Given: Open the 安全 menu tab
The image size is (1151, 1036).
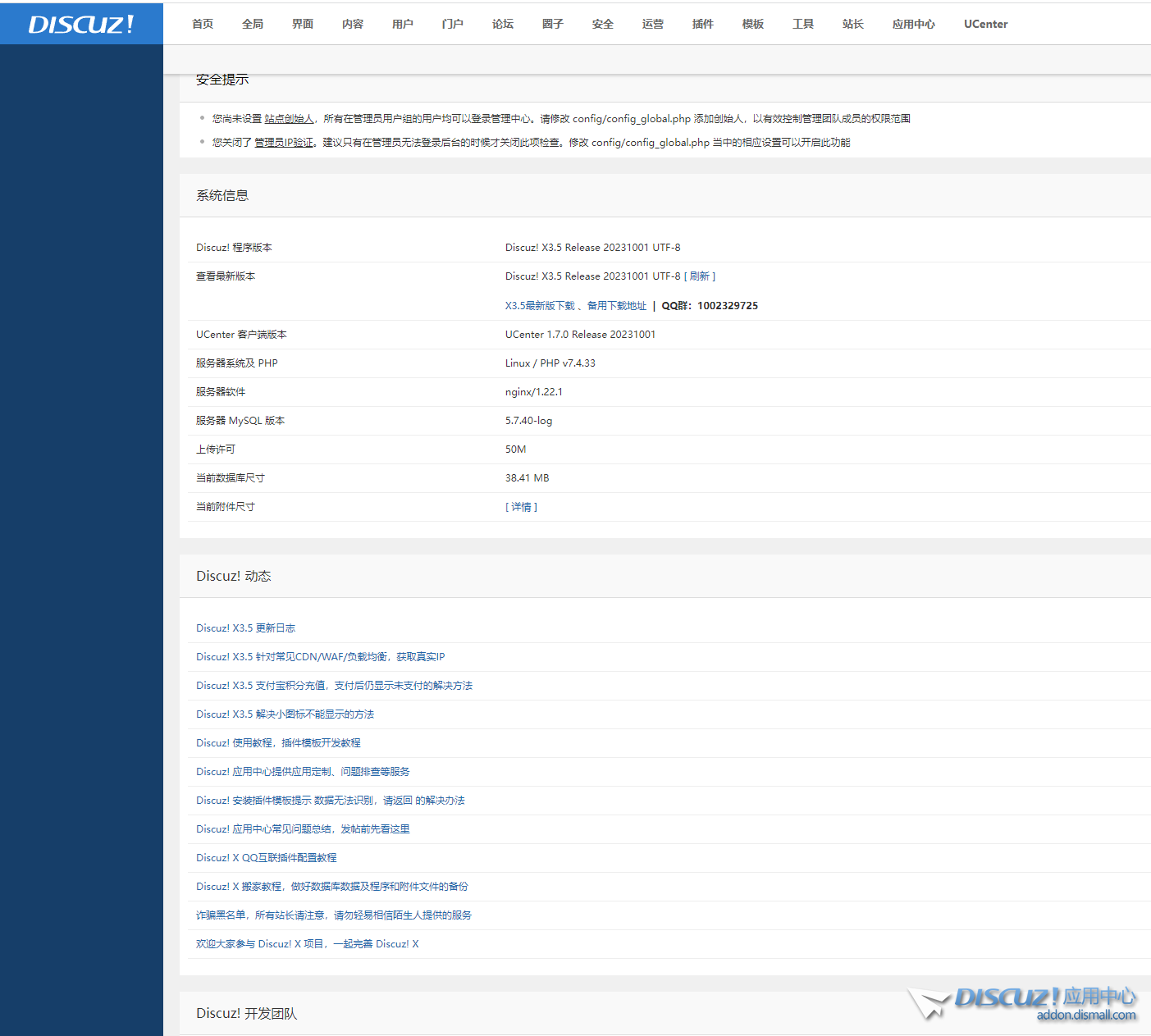Looking at the screenshot, I should [603, 24].
